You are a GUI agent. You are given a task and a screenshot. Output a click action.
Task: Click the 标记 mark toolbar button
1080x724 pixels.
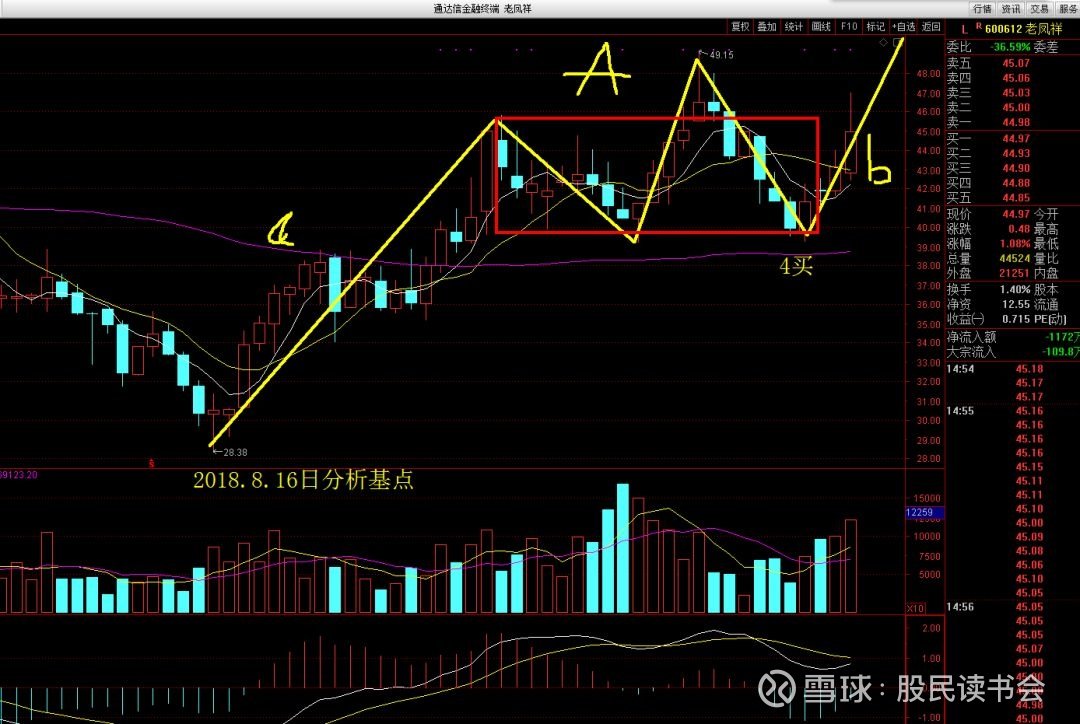(875, 26)
